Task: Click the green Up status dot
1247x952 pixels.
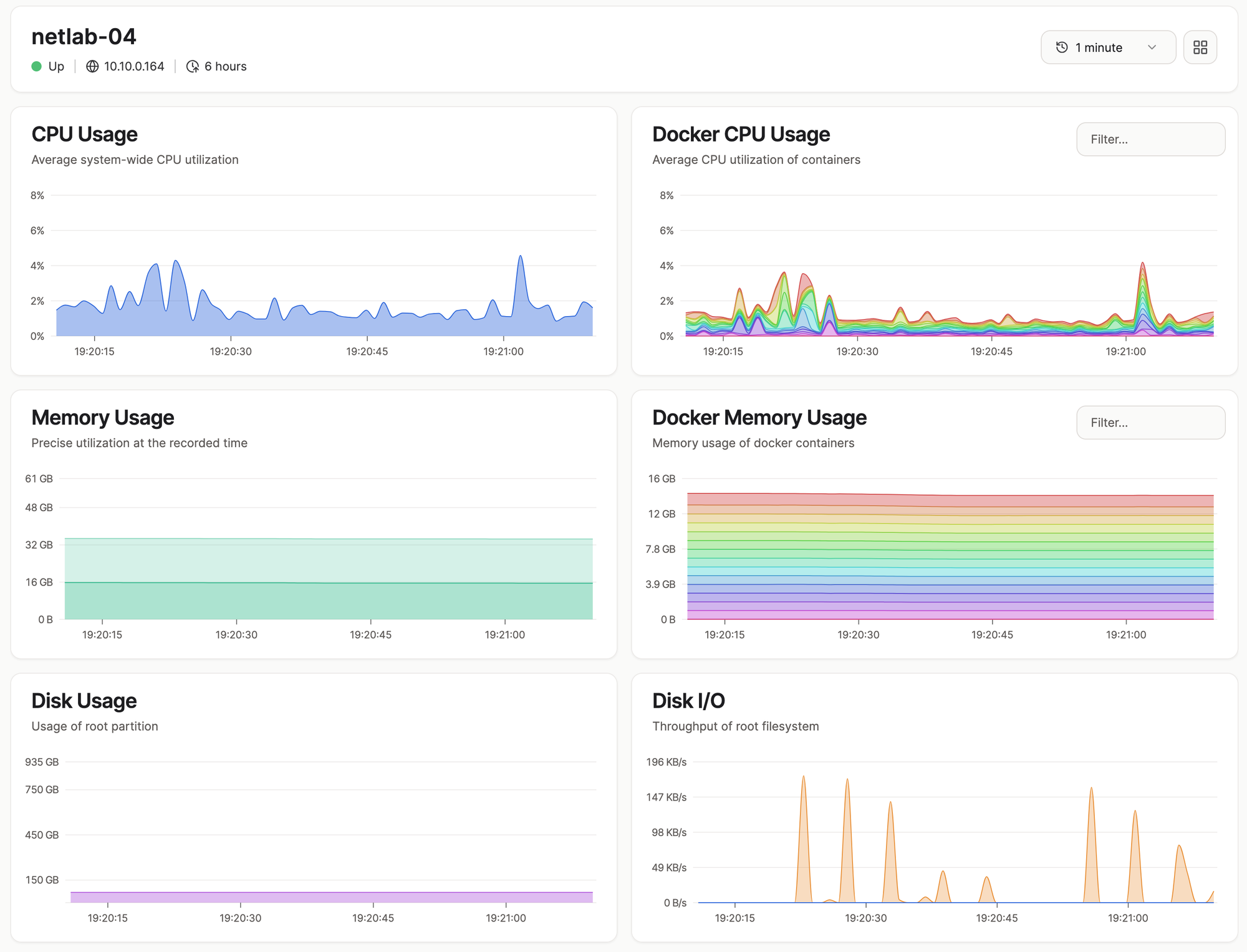Action: point(37,66)
